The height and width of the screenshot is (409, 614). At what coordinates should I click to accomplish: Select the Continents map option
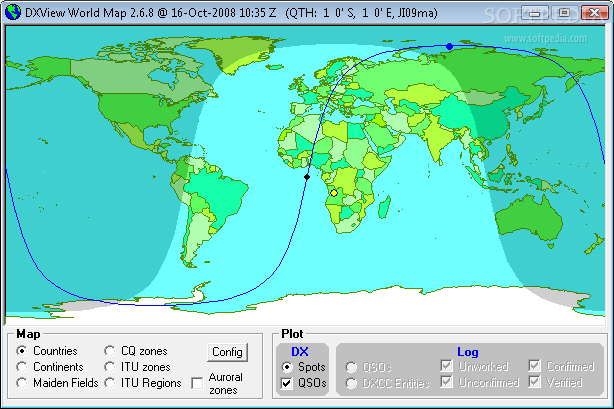[22, 367]
